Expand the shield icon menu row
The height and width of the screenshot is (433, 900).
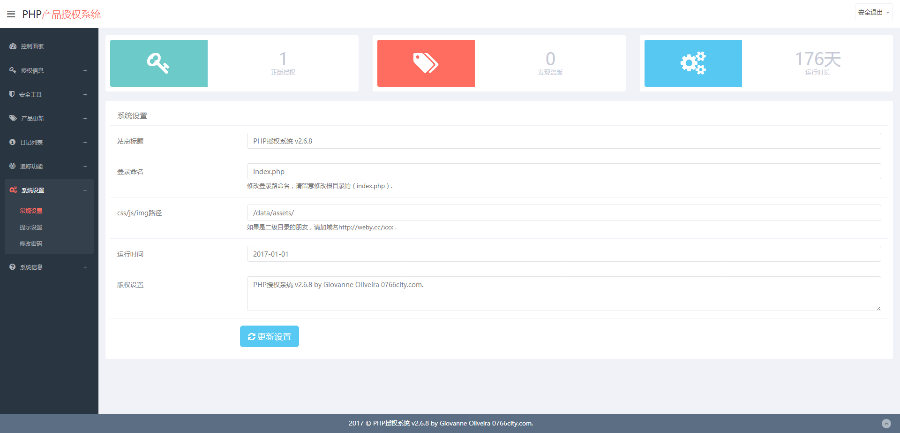tap(47, 94)
